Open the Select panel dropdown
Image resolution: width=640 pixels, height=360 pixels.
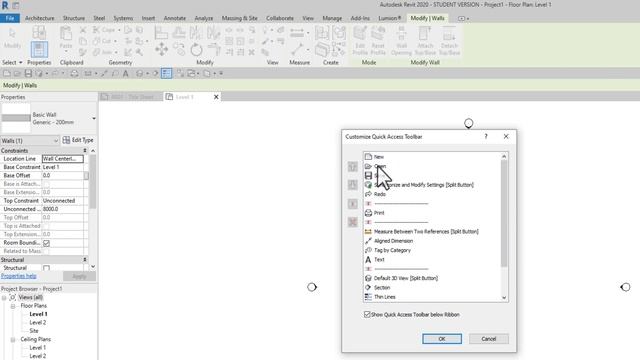coord(12,62)
